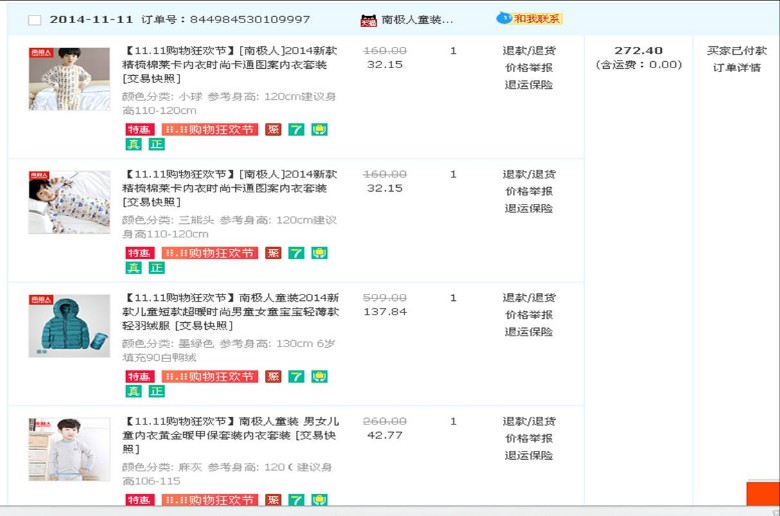Click the order date 2014-11-11
Image resolution: width=780 pixels, height=516 pixels.
(91, 19)
